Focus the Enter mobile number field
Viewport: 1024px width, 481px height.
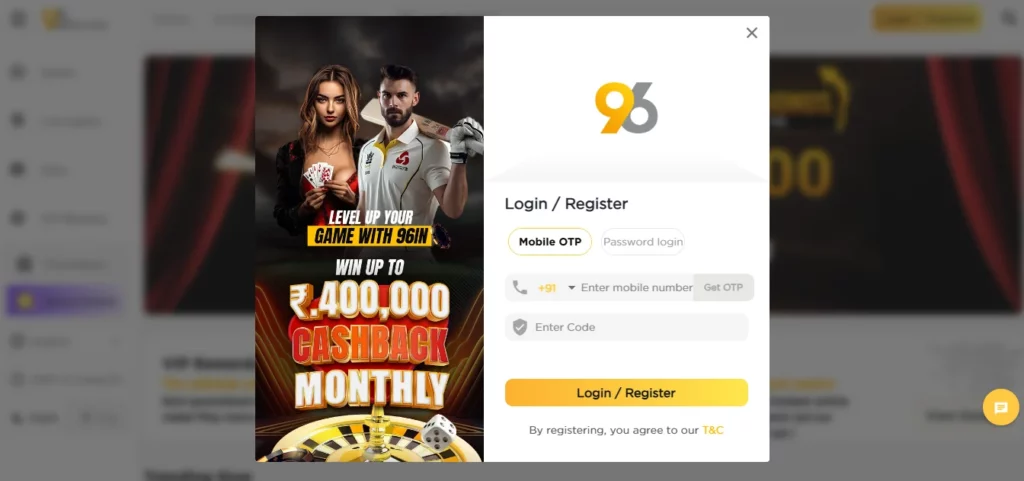coord(636,287)
